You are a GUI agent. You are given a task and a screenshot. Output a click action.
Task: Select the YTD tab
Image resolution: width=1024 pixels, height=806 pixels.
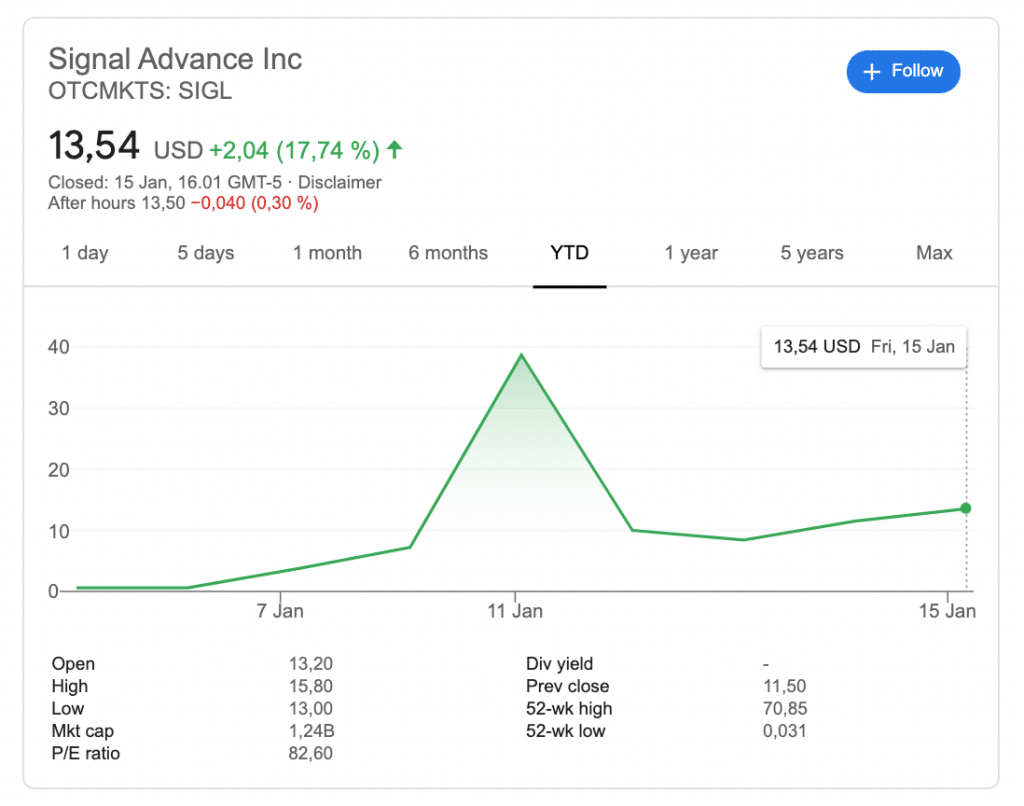tap(570, 253)
